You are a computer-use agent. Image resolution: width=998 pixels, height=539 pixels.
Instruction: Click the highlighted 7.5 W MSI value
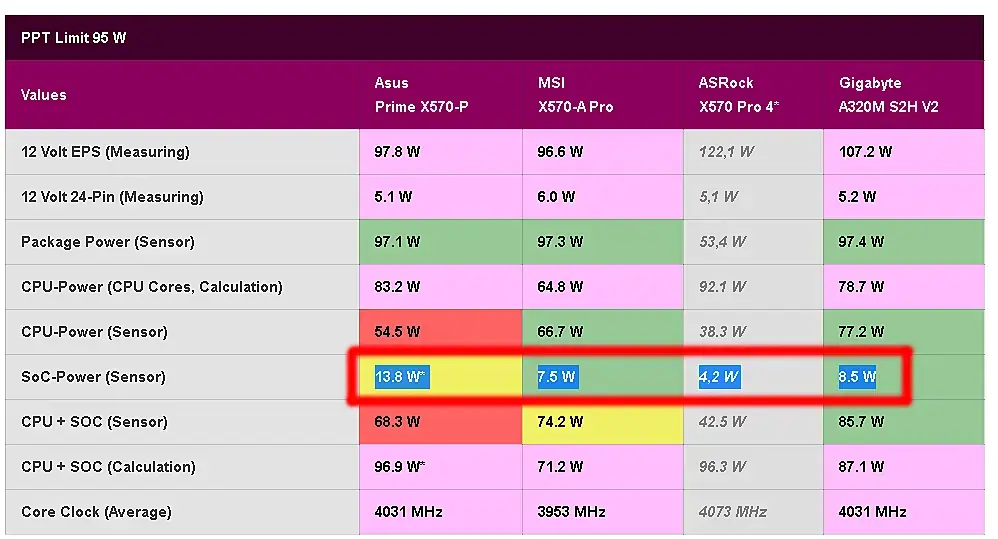point(557,377)
